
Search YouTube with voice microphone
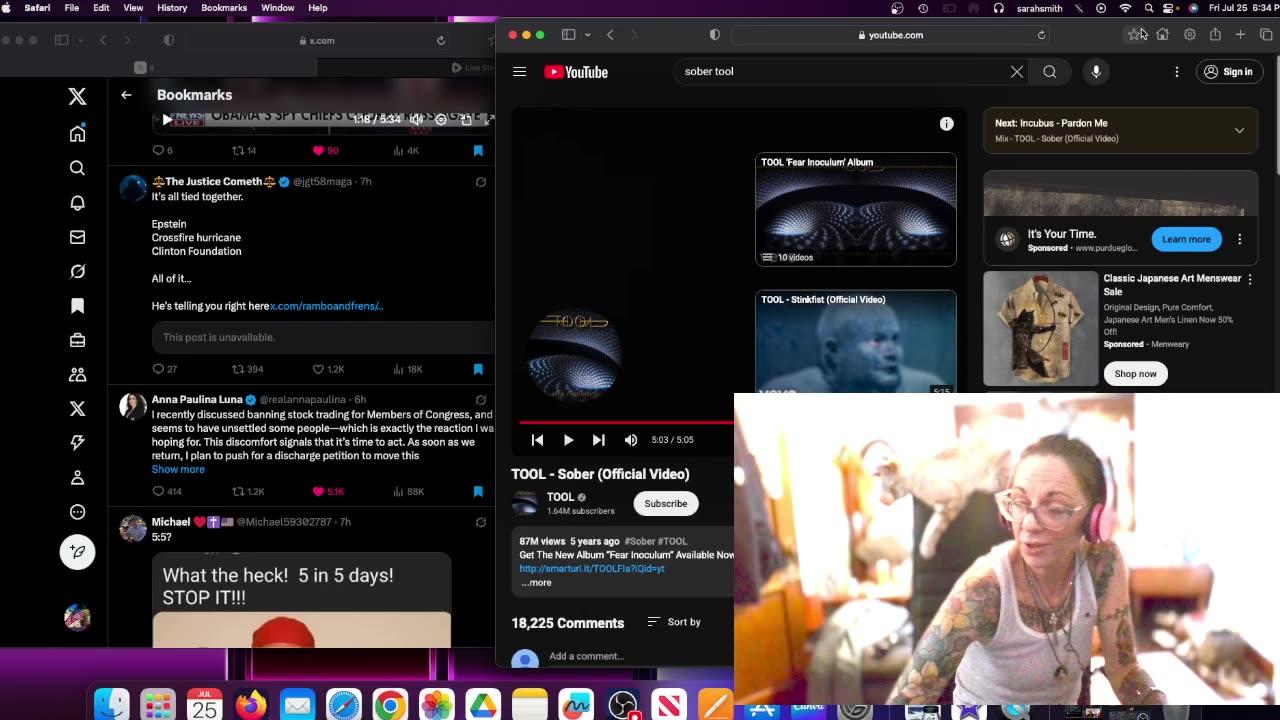1096,72
